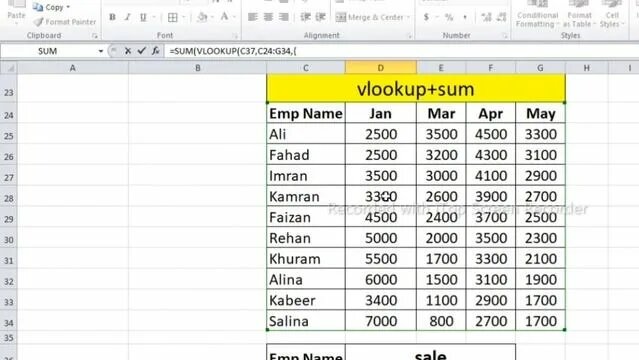Activate the Format Painter
Image resolution: width=639 pixels, height=360 pixels.
[x=65, y=22]
